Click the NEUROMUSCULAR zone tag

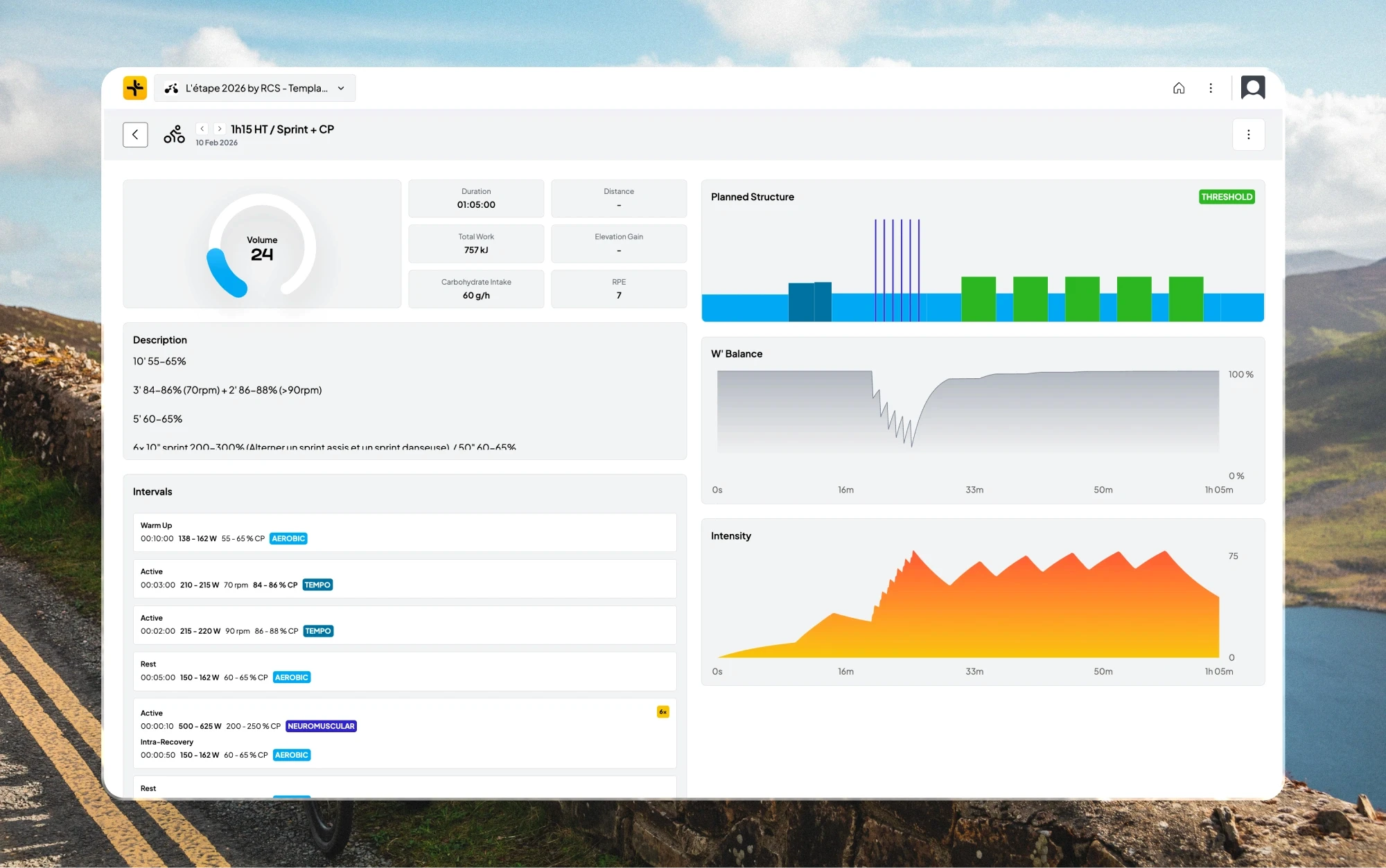(x=321, y=726)
